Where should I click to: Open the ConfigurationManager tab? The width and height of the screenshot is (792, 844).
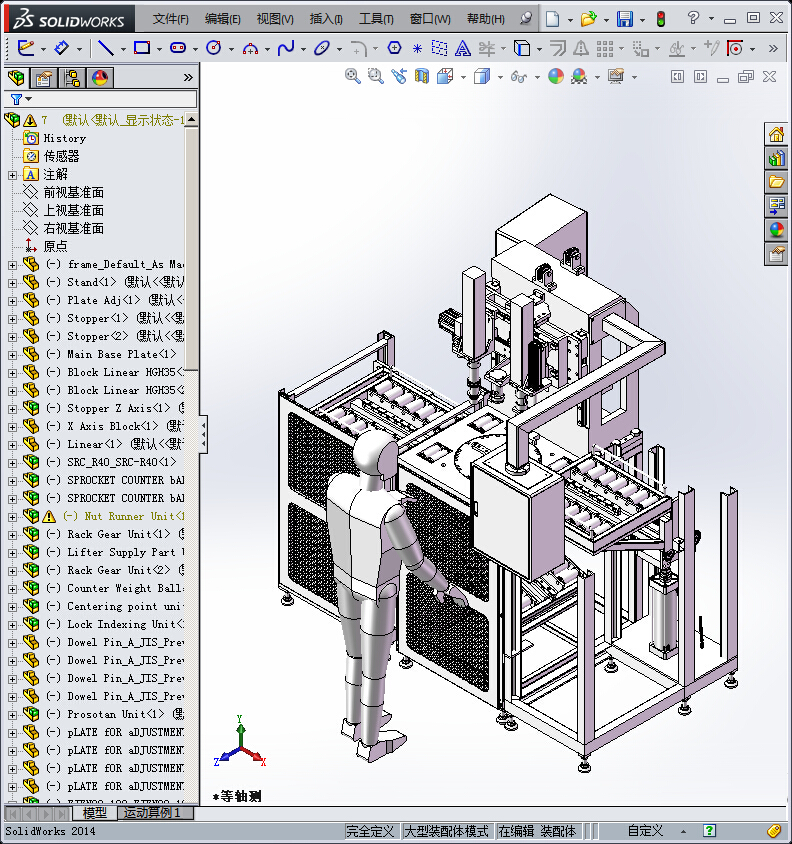[72, 78]
